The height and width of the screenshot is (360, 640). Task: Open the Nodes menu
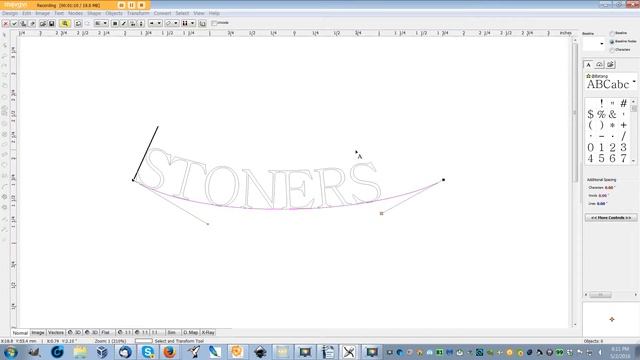[x=75, y=13]
